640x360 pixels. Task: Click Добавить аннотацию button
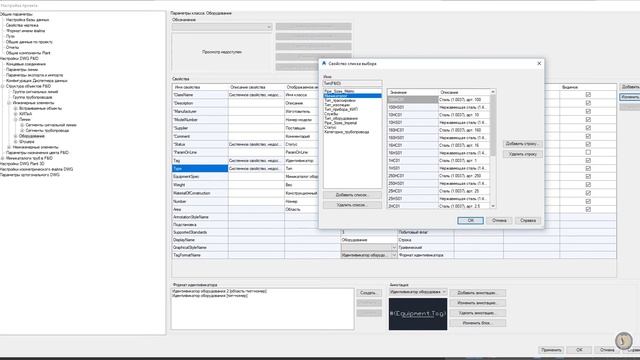pos(477,293)
